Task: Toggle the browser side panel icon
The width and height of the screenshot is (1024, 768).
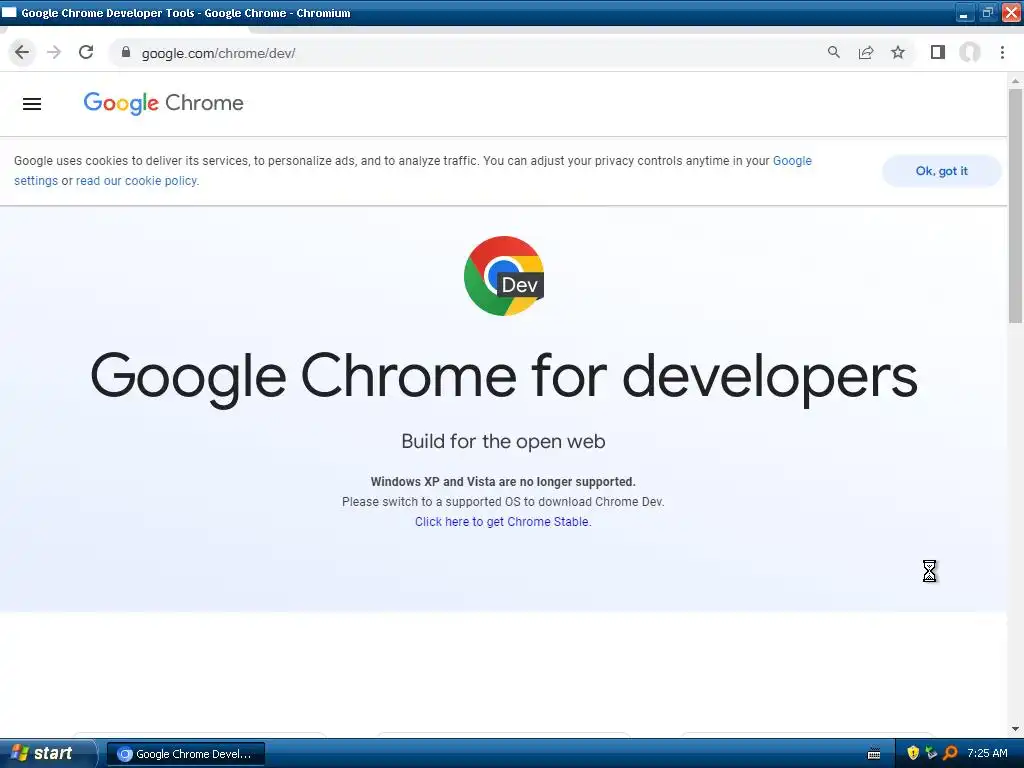Action: click(938, 52)
